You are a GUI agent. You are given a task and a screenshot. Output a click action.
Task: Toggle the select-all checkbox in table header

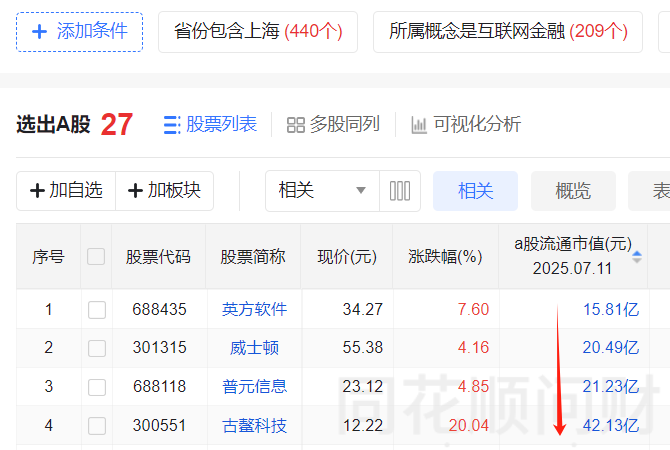(96, 257)
